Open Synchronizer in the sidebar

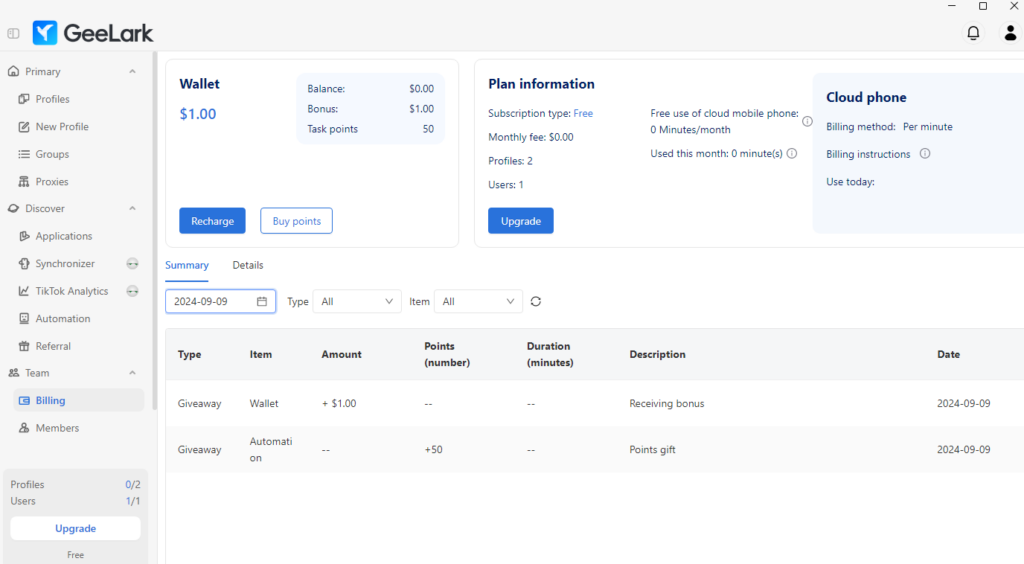[65, 264]
